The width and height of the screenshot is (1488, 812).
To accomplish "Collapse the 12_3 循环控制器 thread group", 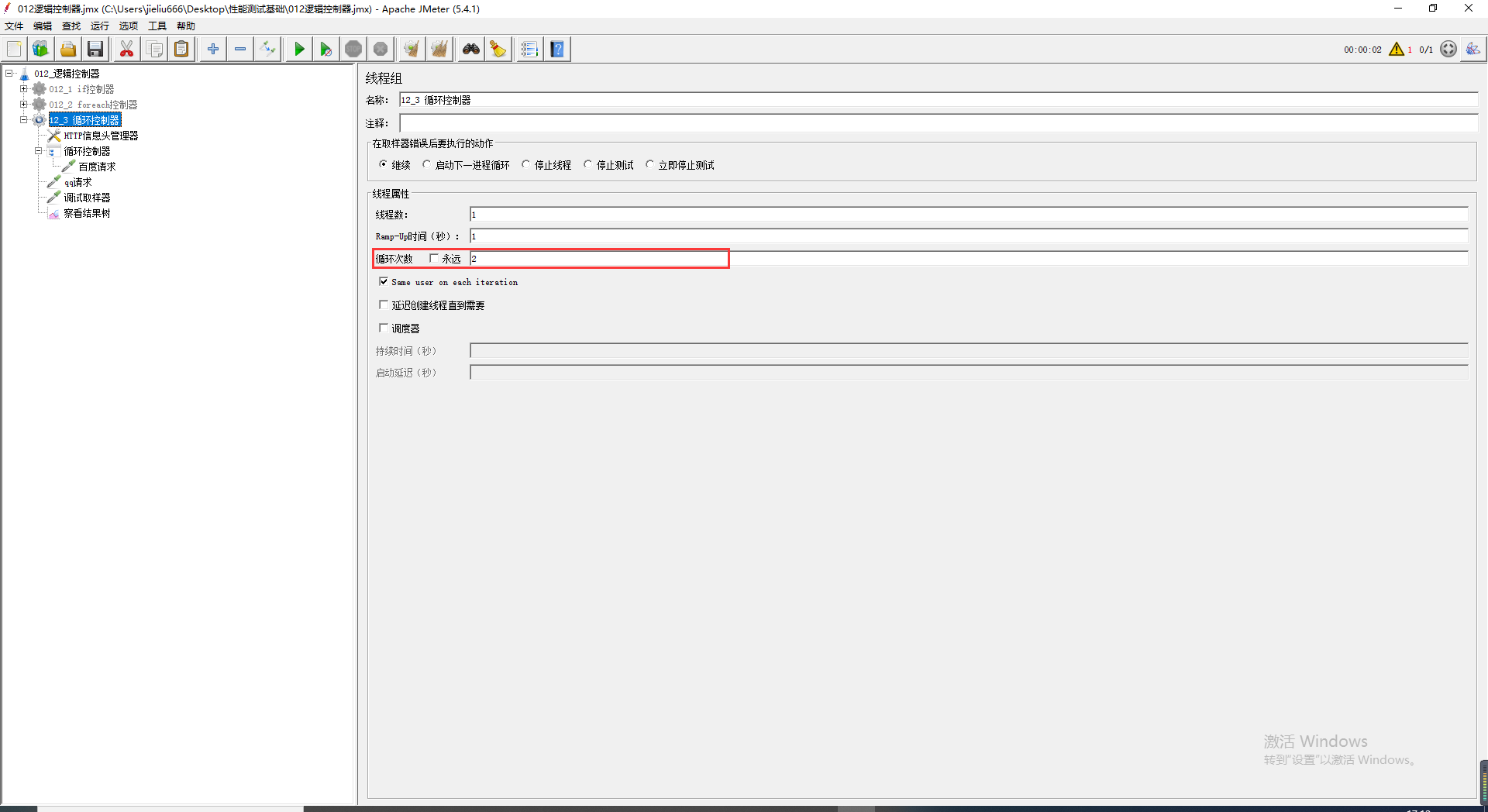I will 24,120.
